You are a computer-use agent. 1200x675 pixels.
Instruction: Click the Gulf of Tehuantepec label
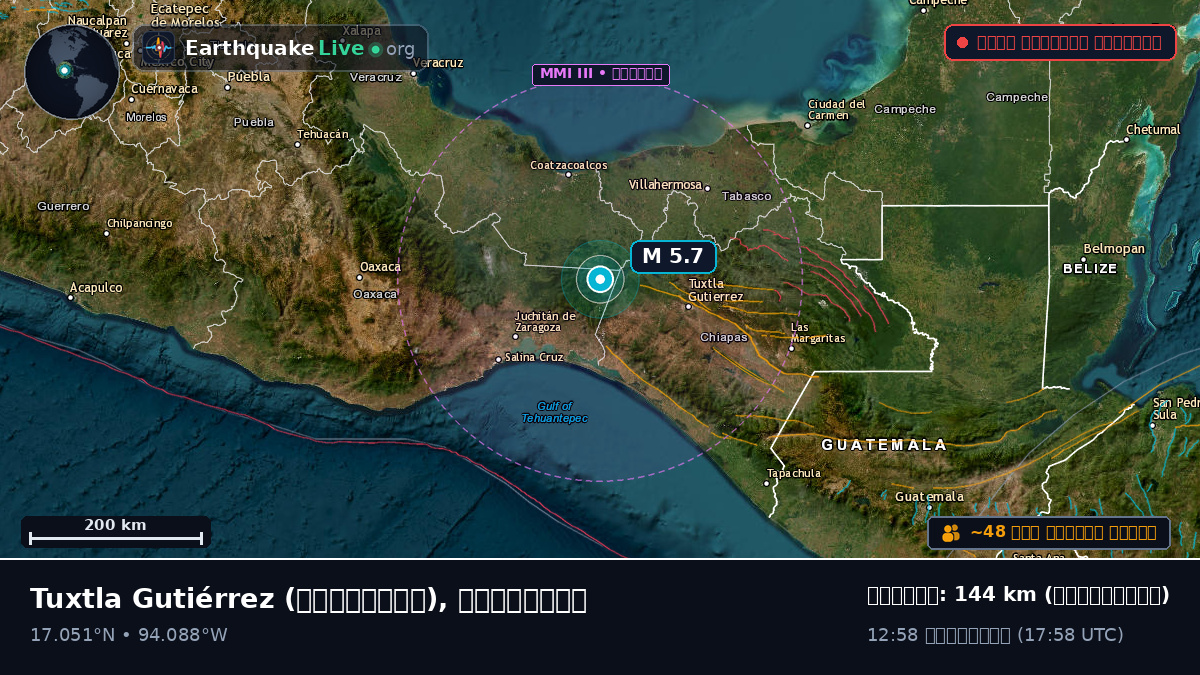(x=554, y=412)
